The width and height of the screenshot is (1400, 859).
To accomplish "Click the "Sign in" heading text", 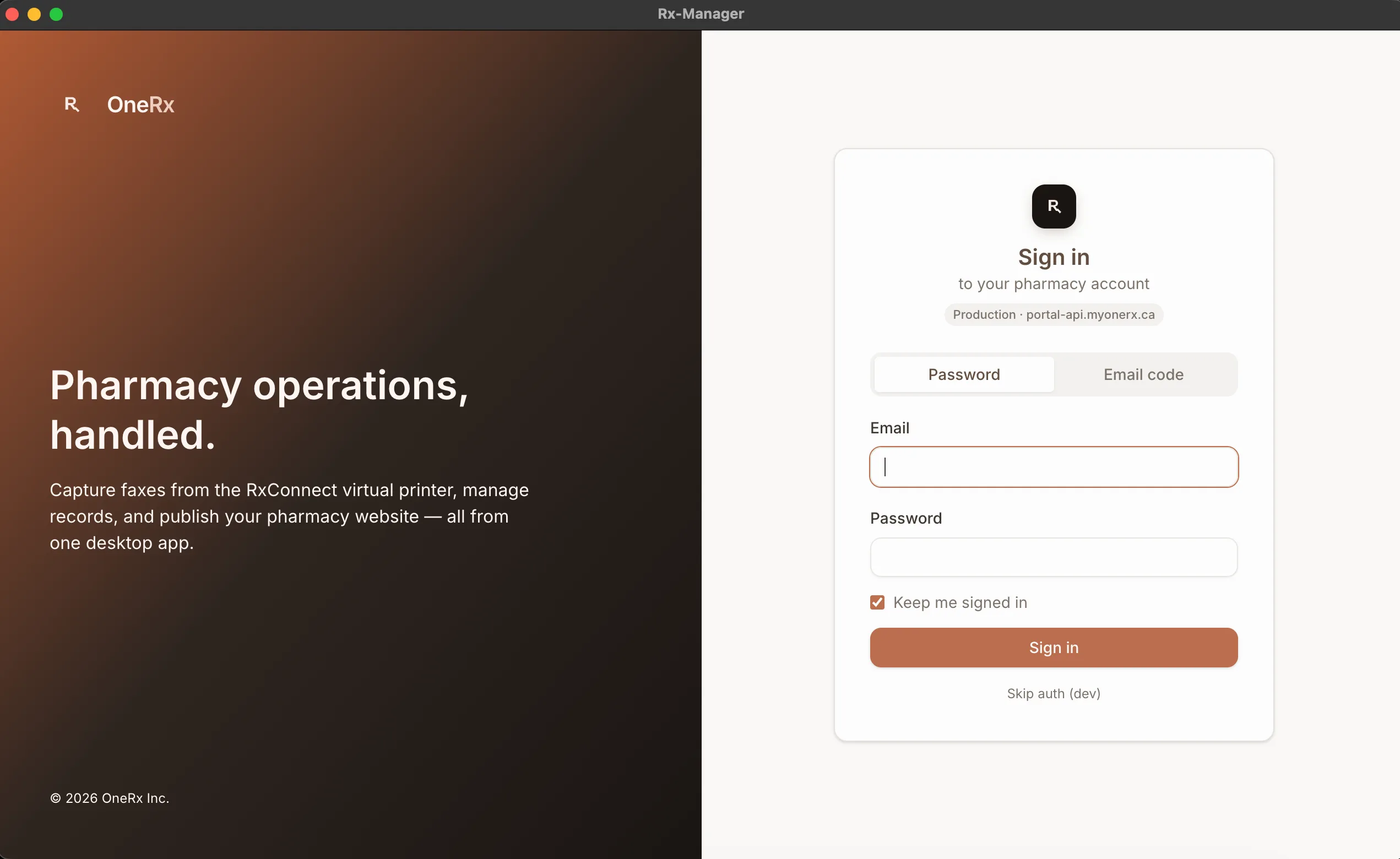I will click(x=1054, y=257).
